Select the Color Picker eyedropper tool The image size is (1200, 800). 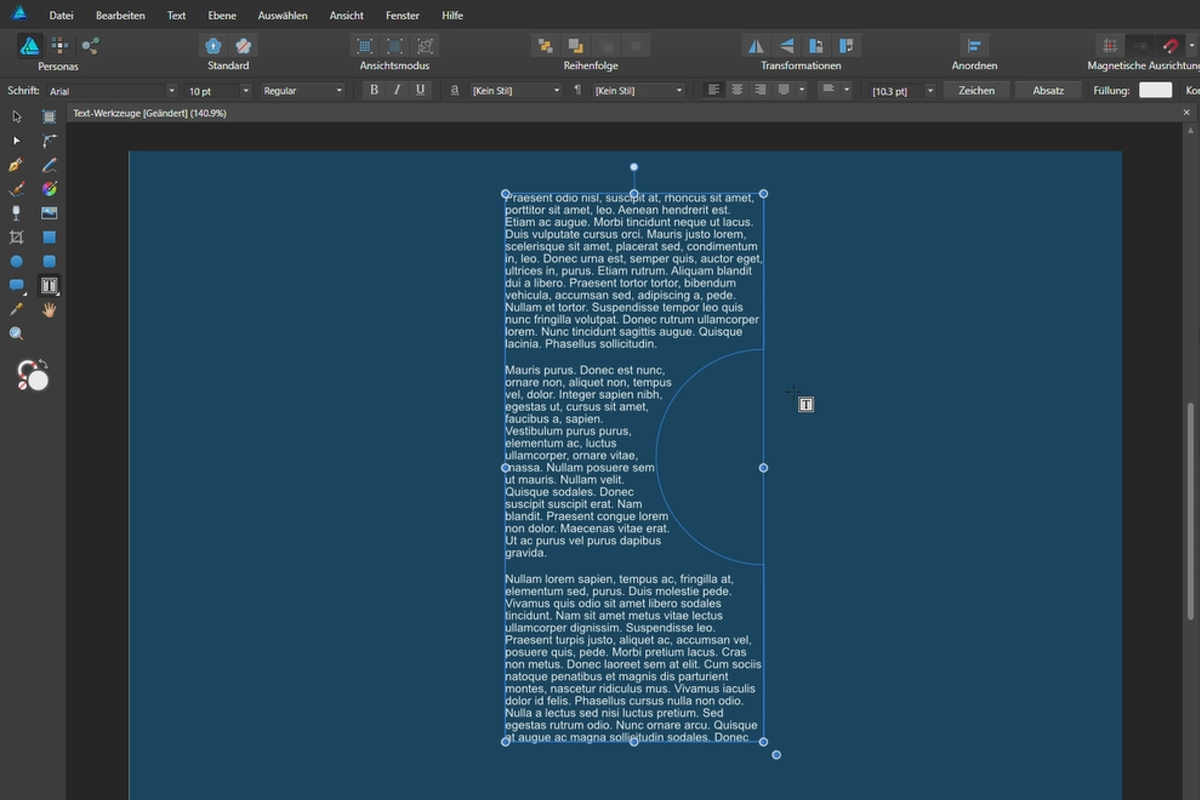[x=16, y=310]
